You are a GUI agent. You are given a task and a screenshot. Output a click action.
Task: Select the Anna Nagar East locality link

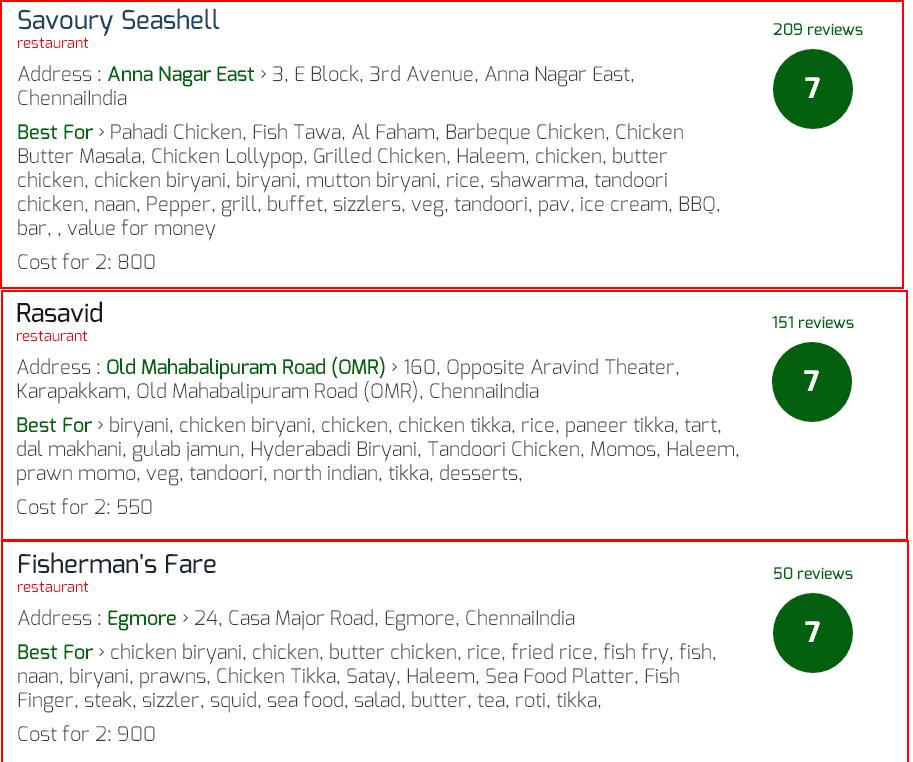click(181, 75)
